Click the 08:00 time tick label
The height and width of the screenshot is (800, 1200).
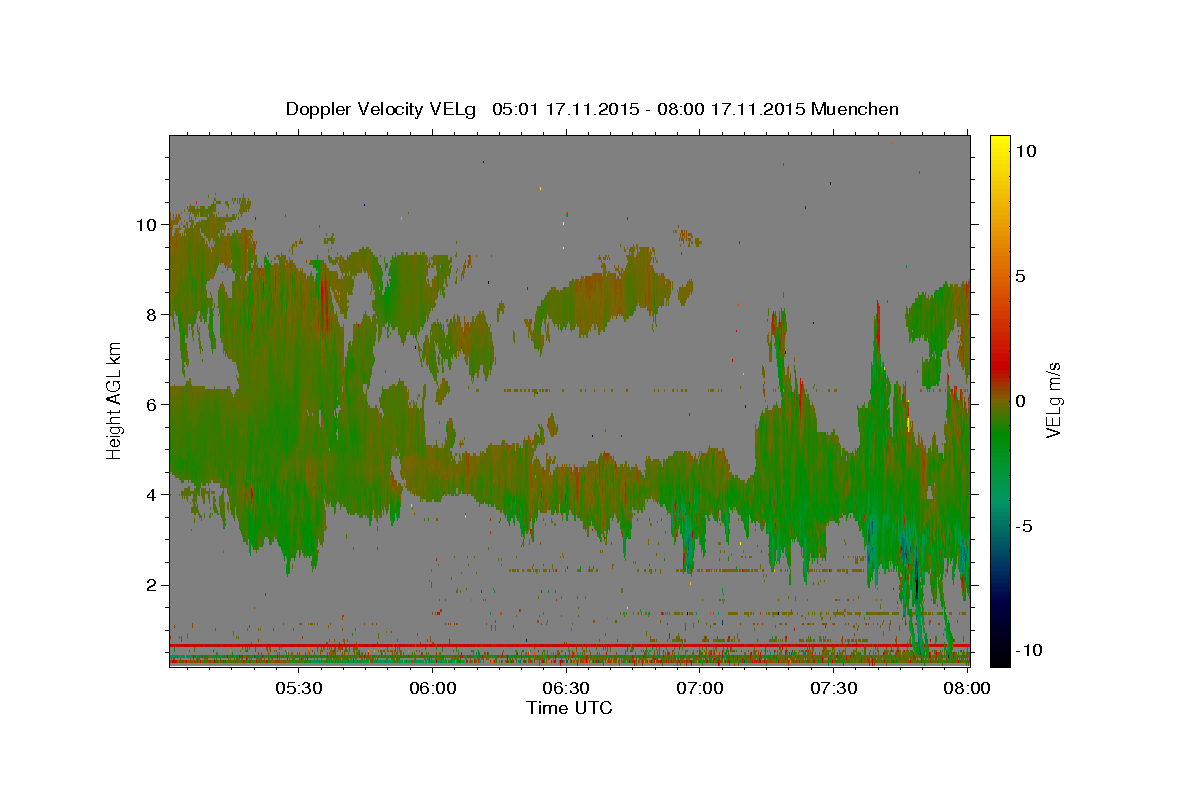(967, 688)
